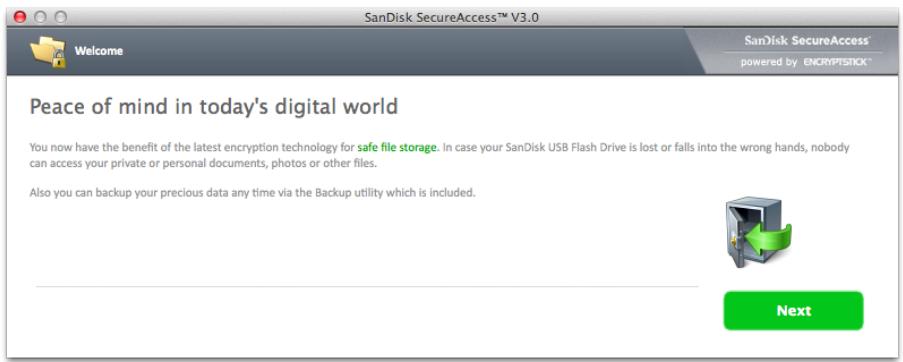Click the powered by EncryptStick label
This screenshot has width=903, height=362.
(x=806, y=62)
